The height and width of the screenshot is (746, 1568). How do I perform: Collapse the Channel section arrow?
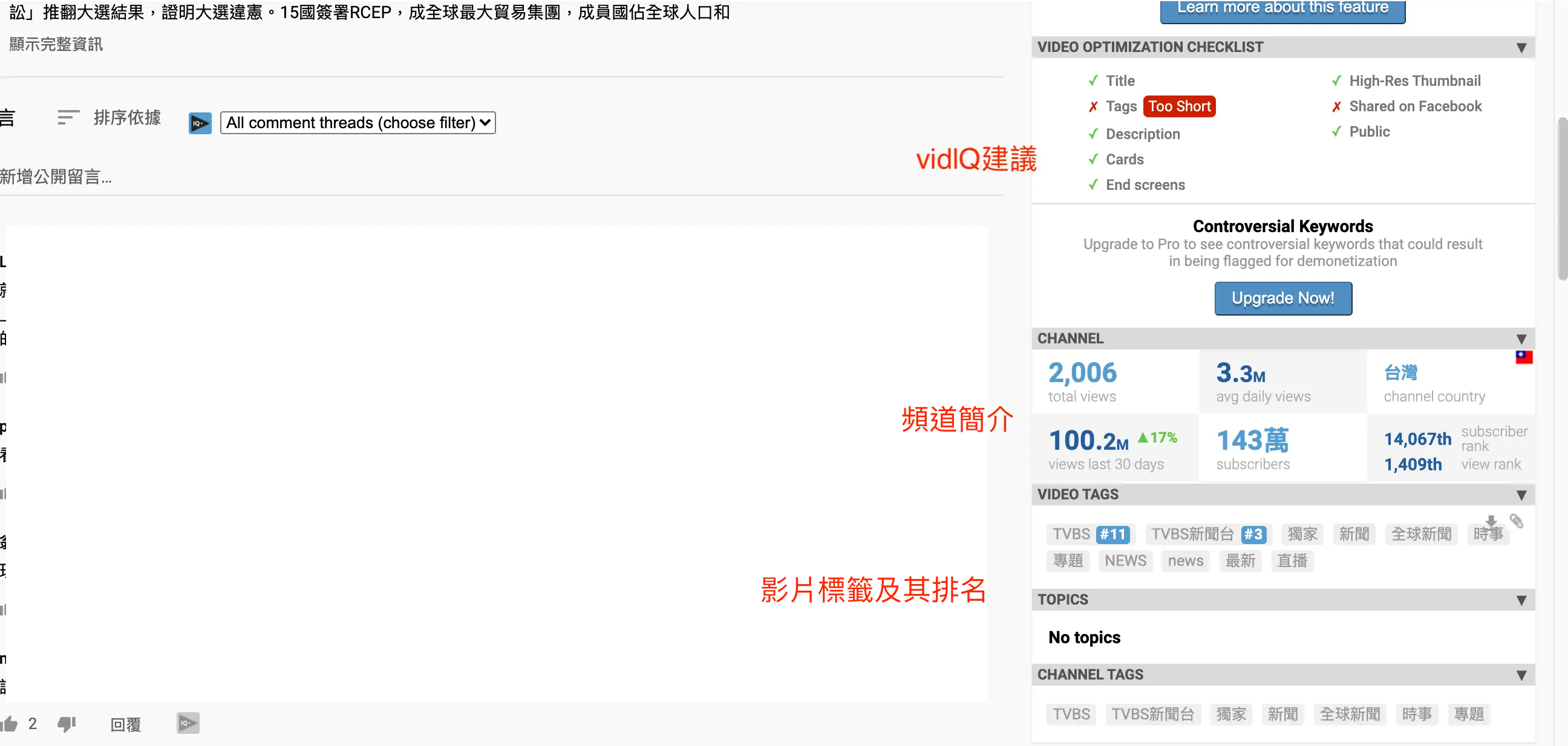click(x=1521, y=339)
